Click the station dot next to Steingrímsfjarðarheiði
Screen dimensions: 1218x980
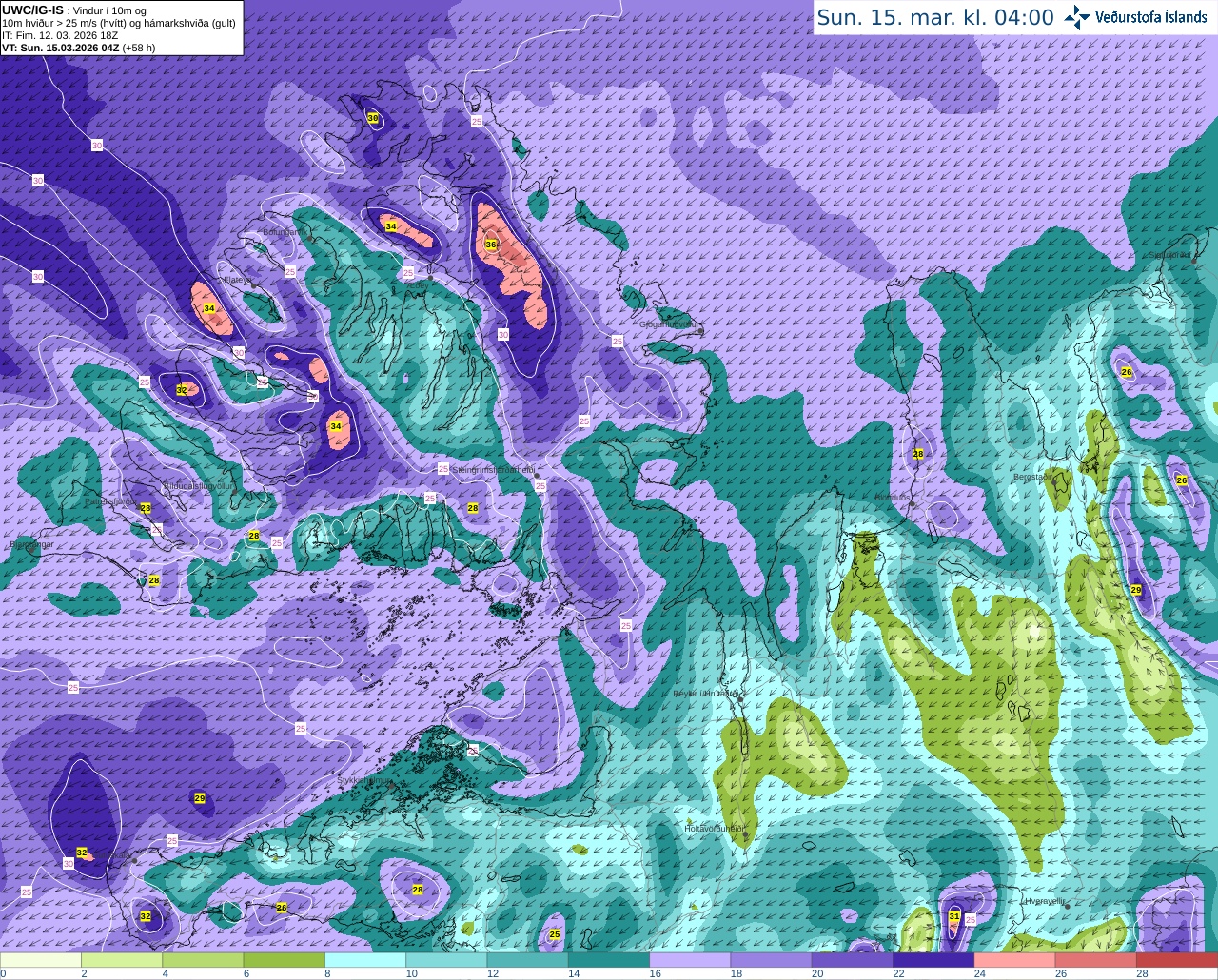pyautogui.click(x=537, y=475)
